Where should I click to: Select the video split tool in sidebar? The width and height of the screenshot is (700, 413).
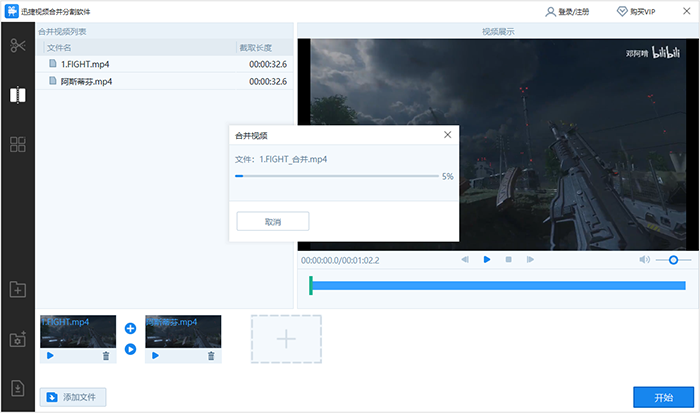pyautogui.click(x=18, y=95)
